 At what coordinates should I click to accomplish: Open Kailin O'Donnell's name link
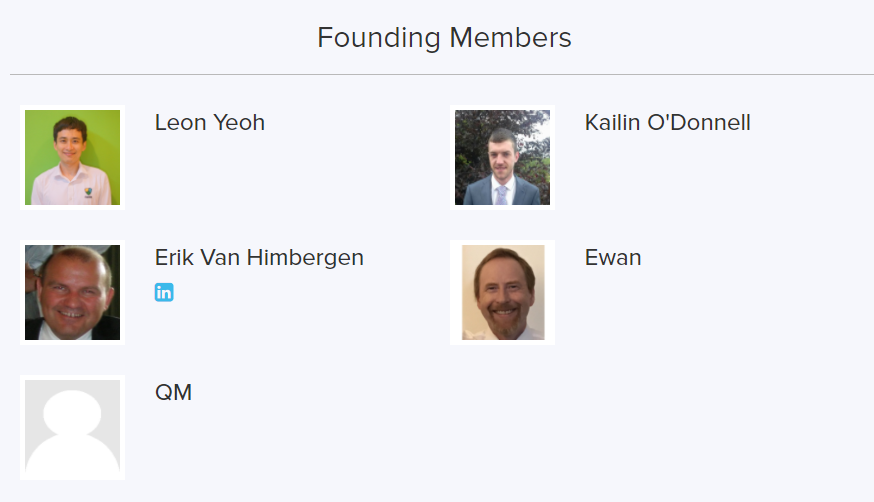tap(667, 122)
